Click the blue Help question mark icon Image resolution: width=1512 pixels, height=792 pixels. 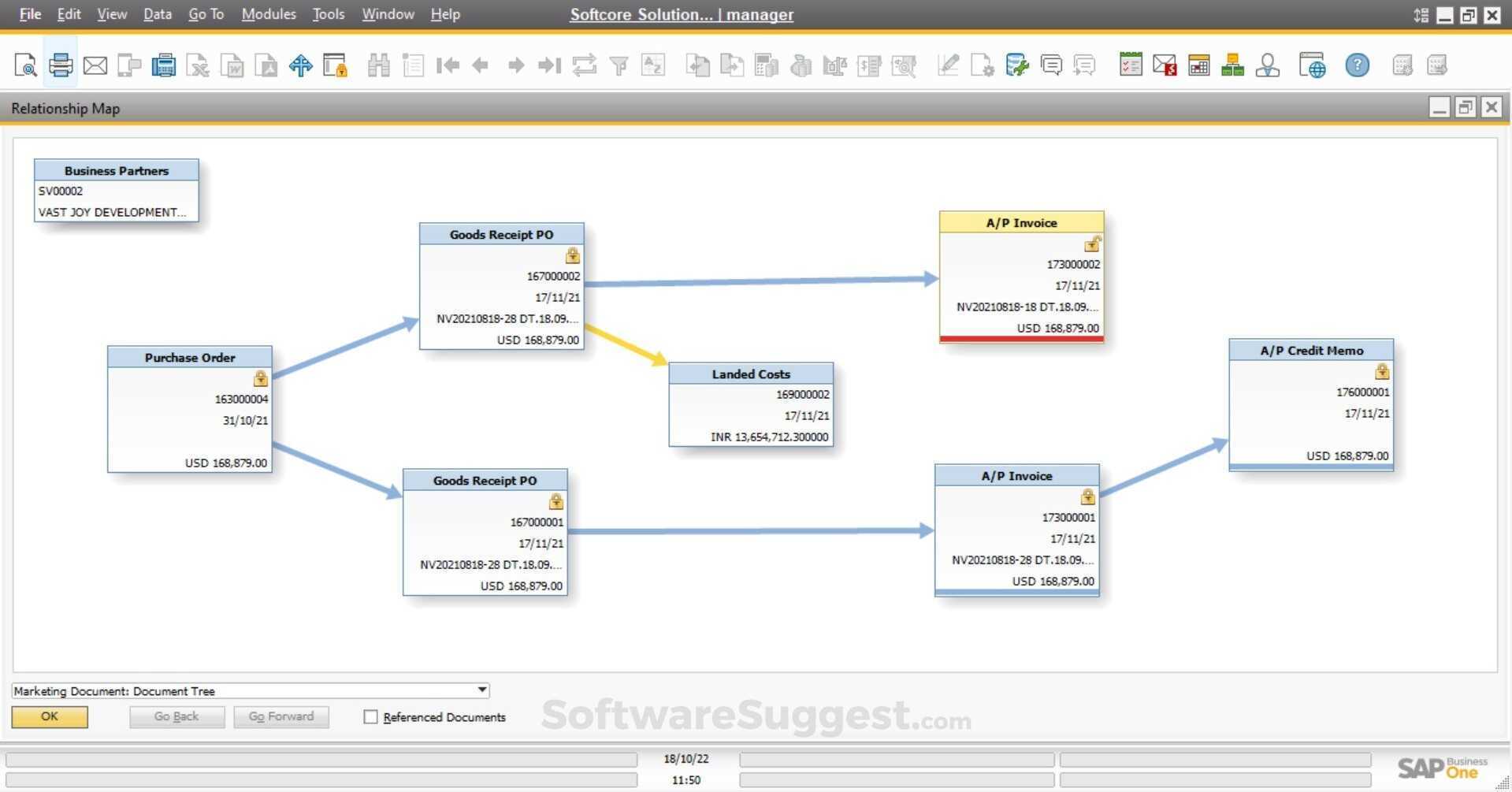[x=1357, y=65]
